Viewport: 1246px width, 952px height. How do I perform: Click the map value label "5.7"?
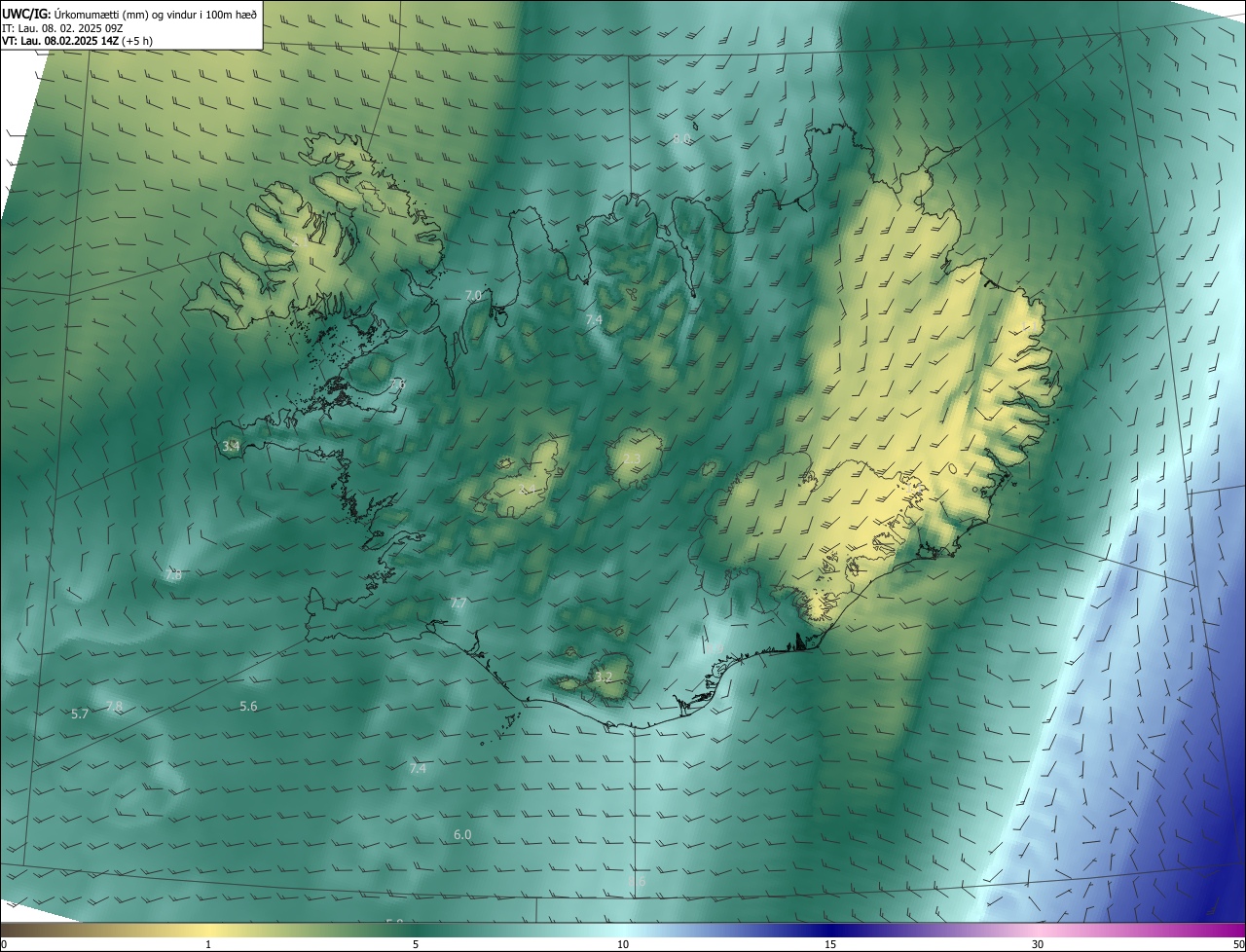80,714
